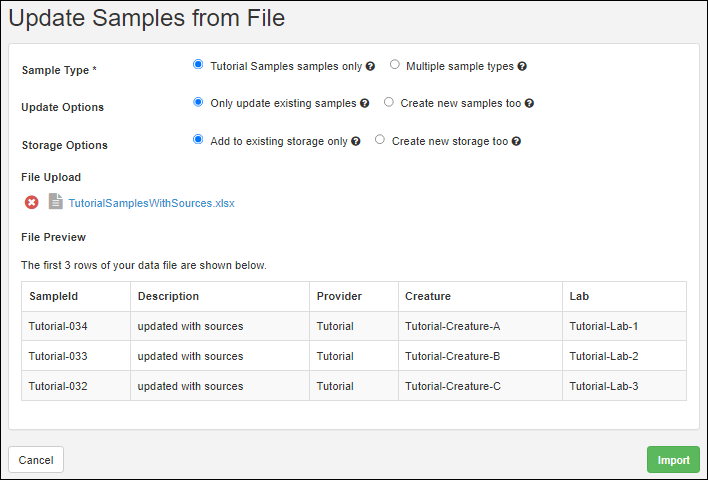Image resolution: width=708 pixels, height=480 pixels.
Task: Click help icon beside Add to existing storage only
Action: coord(356,141)
